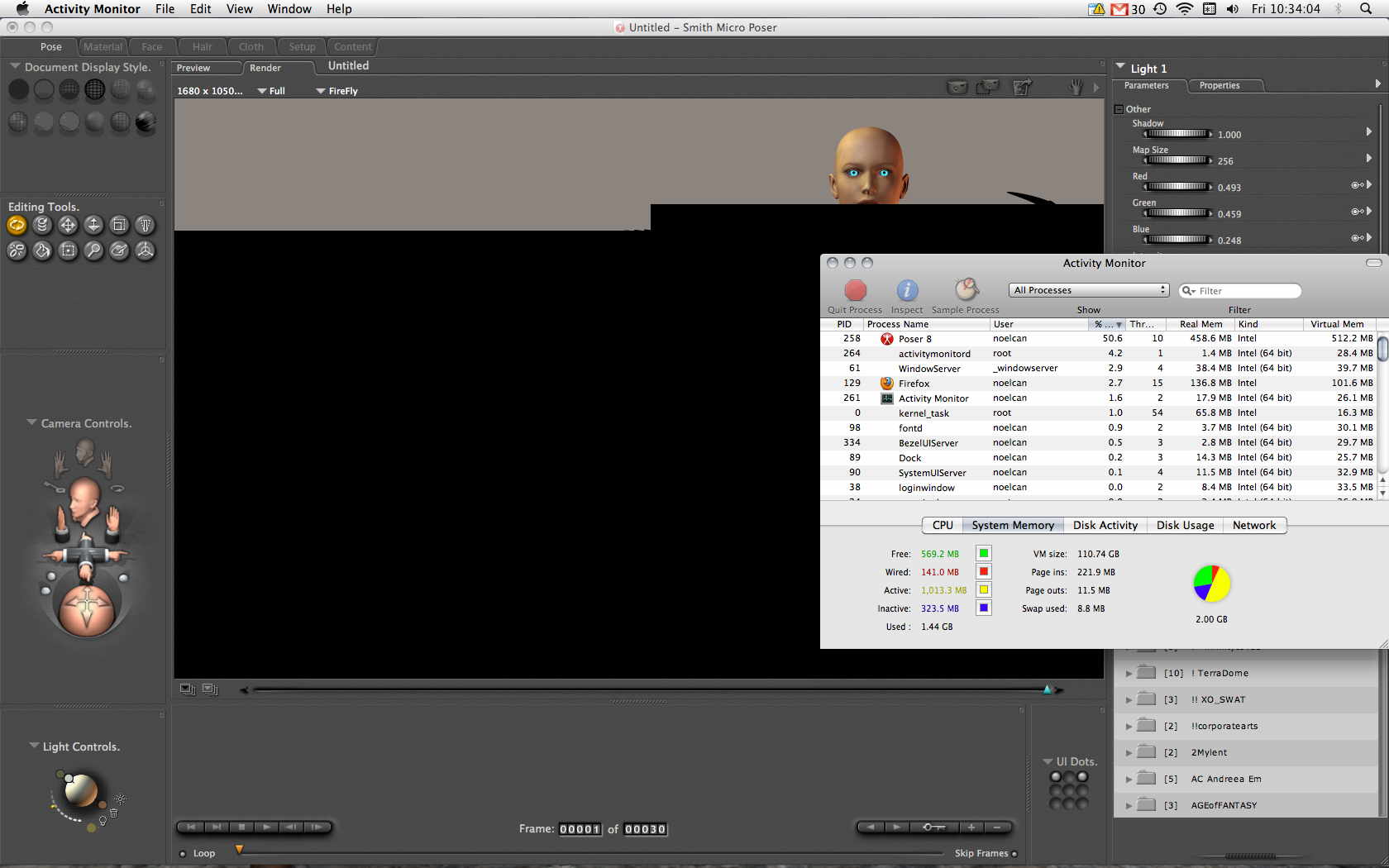Click the render camera icon

(957, 88)
